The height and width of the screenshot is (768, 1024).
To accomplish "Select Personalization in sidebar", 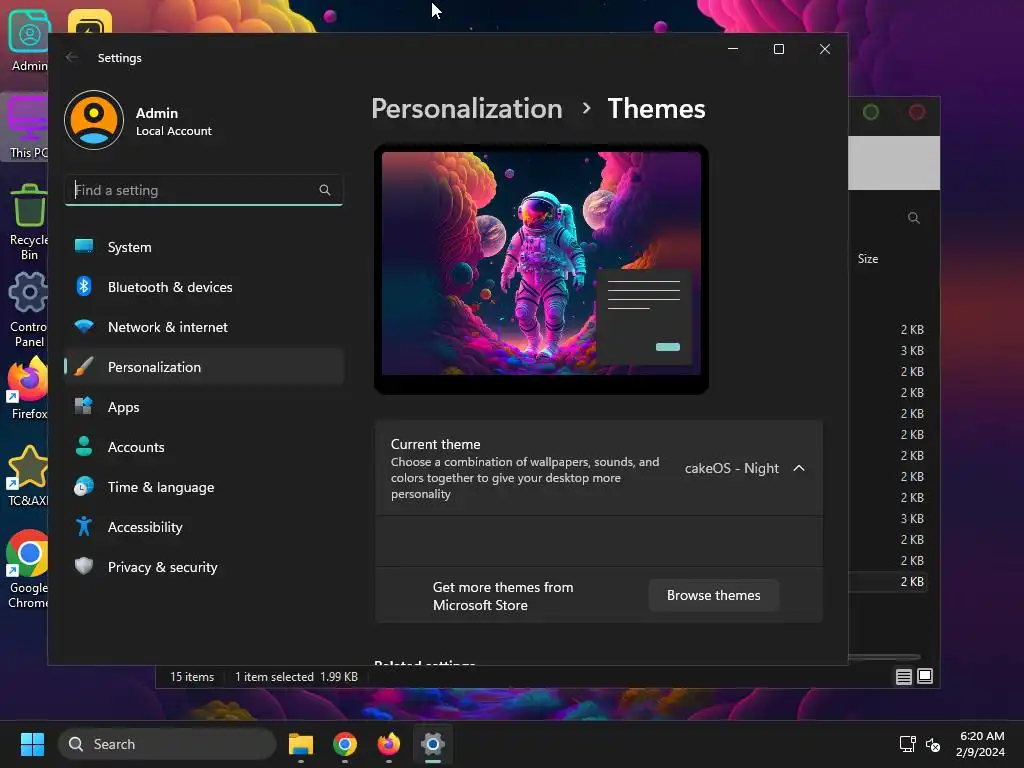I will (x=204, y=367).
